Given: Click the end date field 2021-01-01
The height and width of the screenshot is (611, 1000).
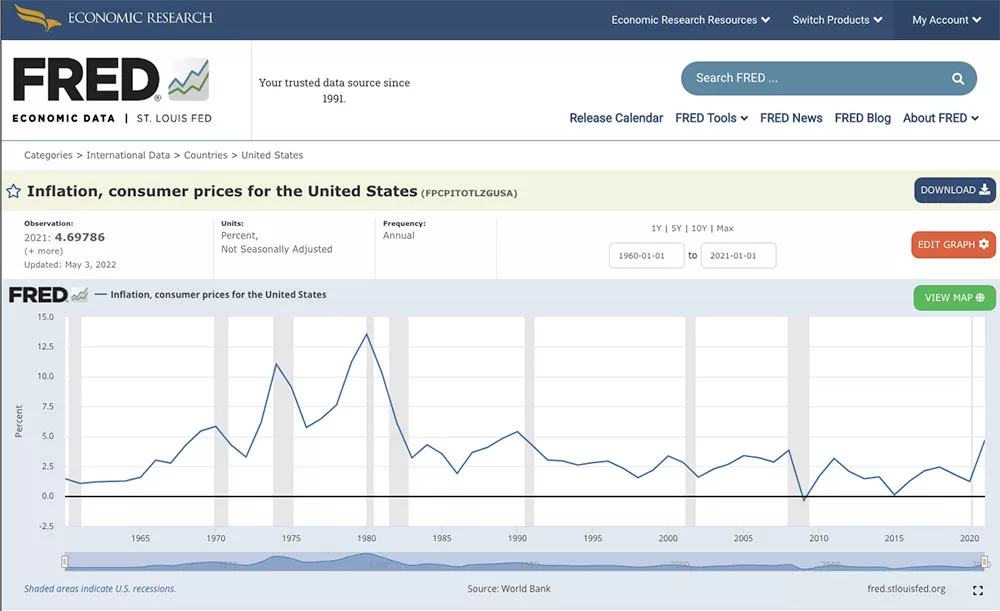Looking at the screenshot, I should (739, 256).
